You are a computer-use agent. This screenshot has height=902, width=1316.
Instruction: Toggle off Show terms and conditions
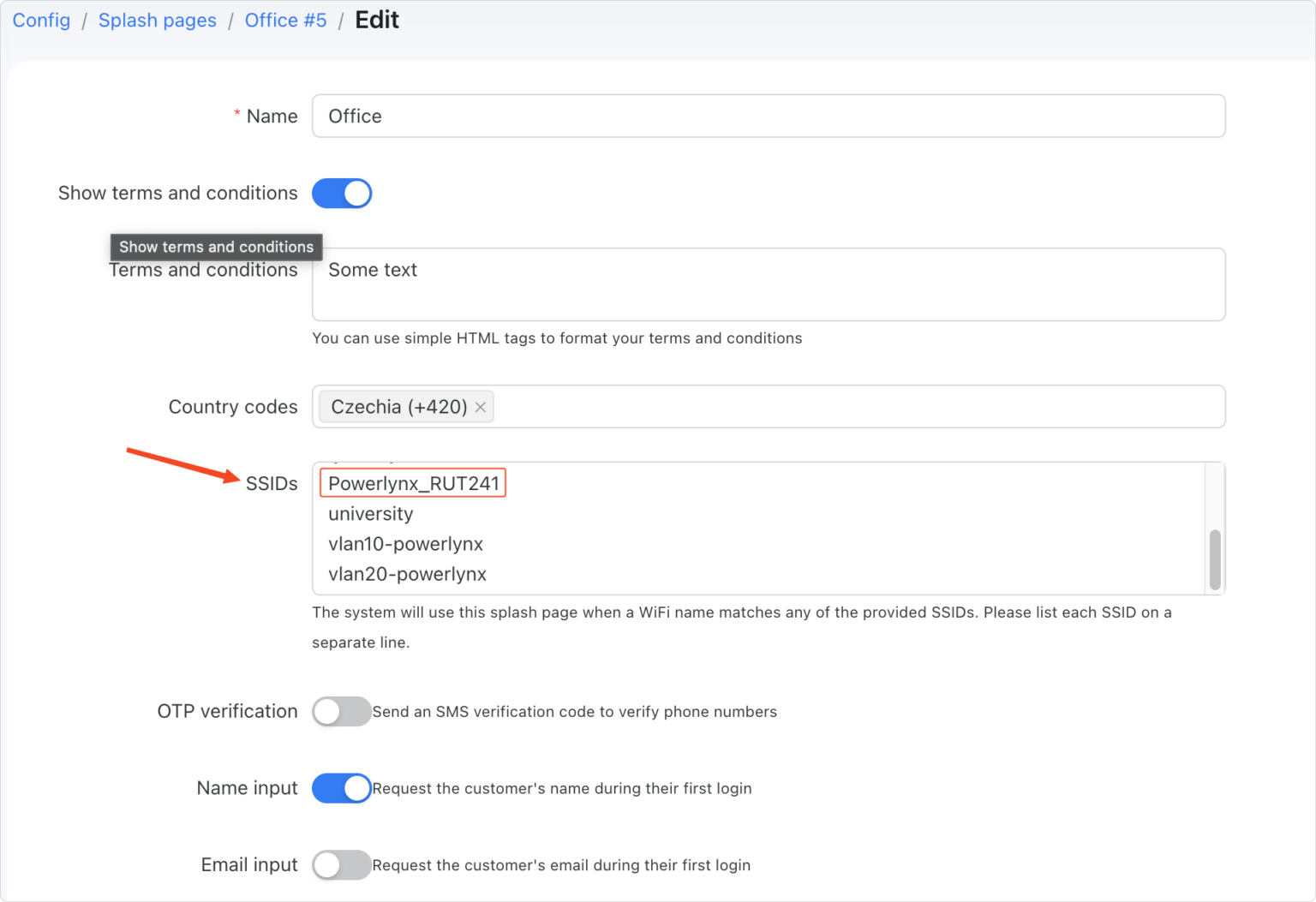pyautogui.click(x=342, y=194)
